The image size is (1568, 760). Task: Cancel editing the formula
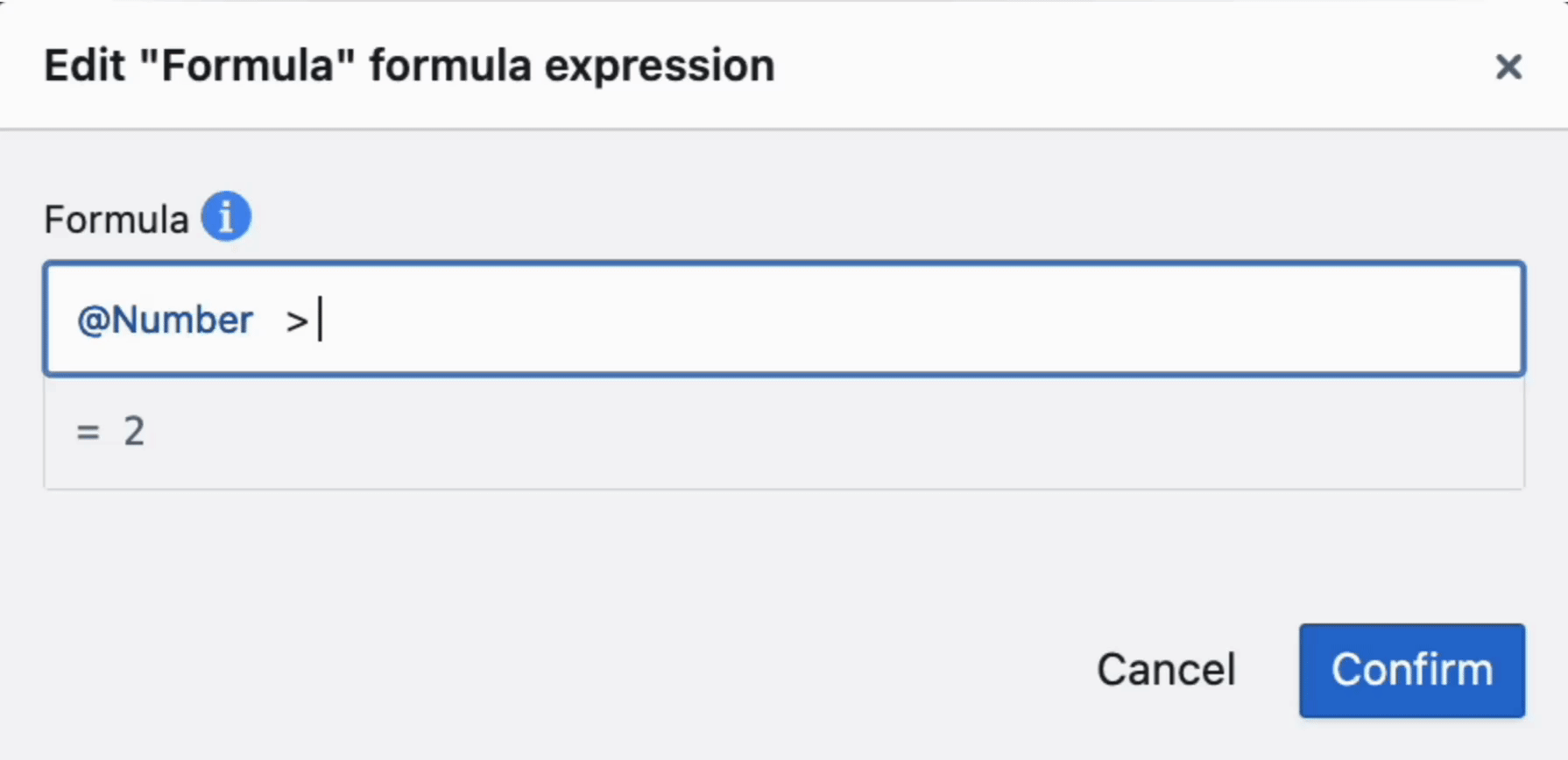(x=1166, y=671)
